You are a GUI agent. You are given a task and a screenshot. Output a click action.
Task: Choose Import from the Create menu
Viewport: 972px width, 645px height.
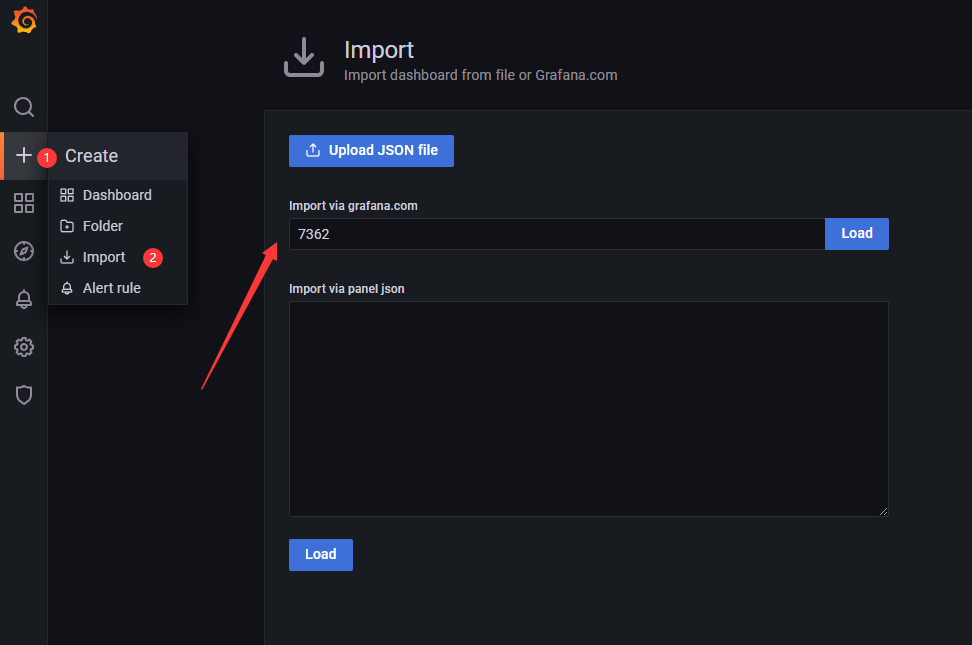104,257
